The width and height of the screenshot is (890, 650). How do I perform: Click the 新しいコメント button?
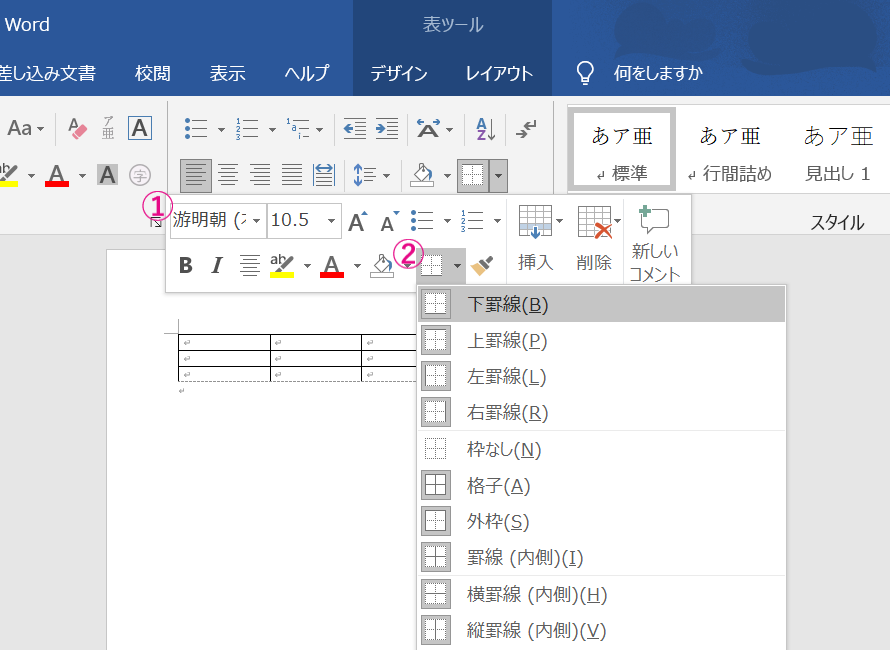[655, 243]
